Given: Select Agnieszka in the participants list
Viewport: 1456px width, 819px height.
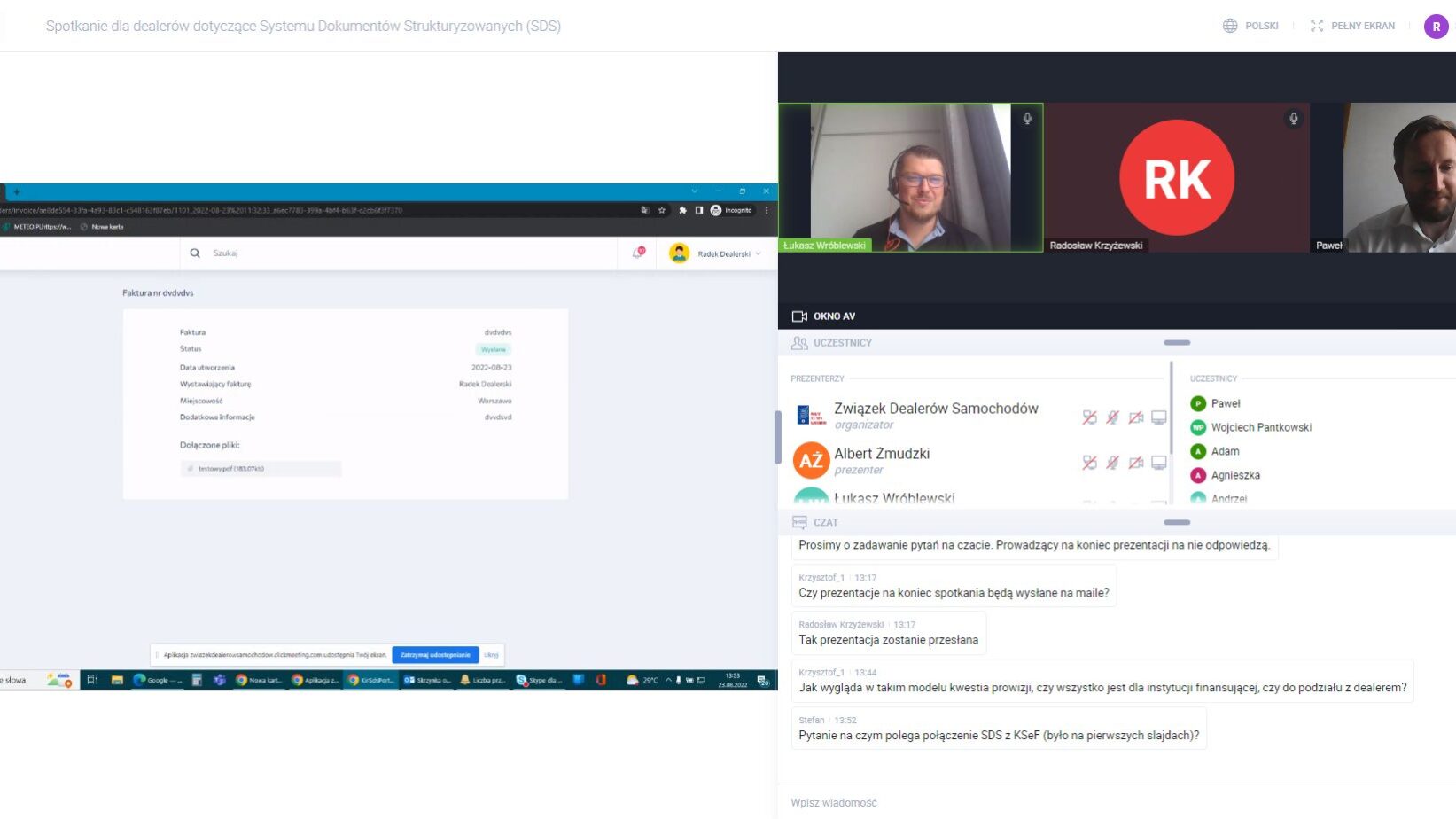Looking at the screenshot, I should click(1234, 475).
